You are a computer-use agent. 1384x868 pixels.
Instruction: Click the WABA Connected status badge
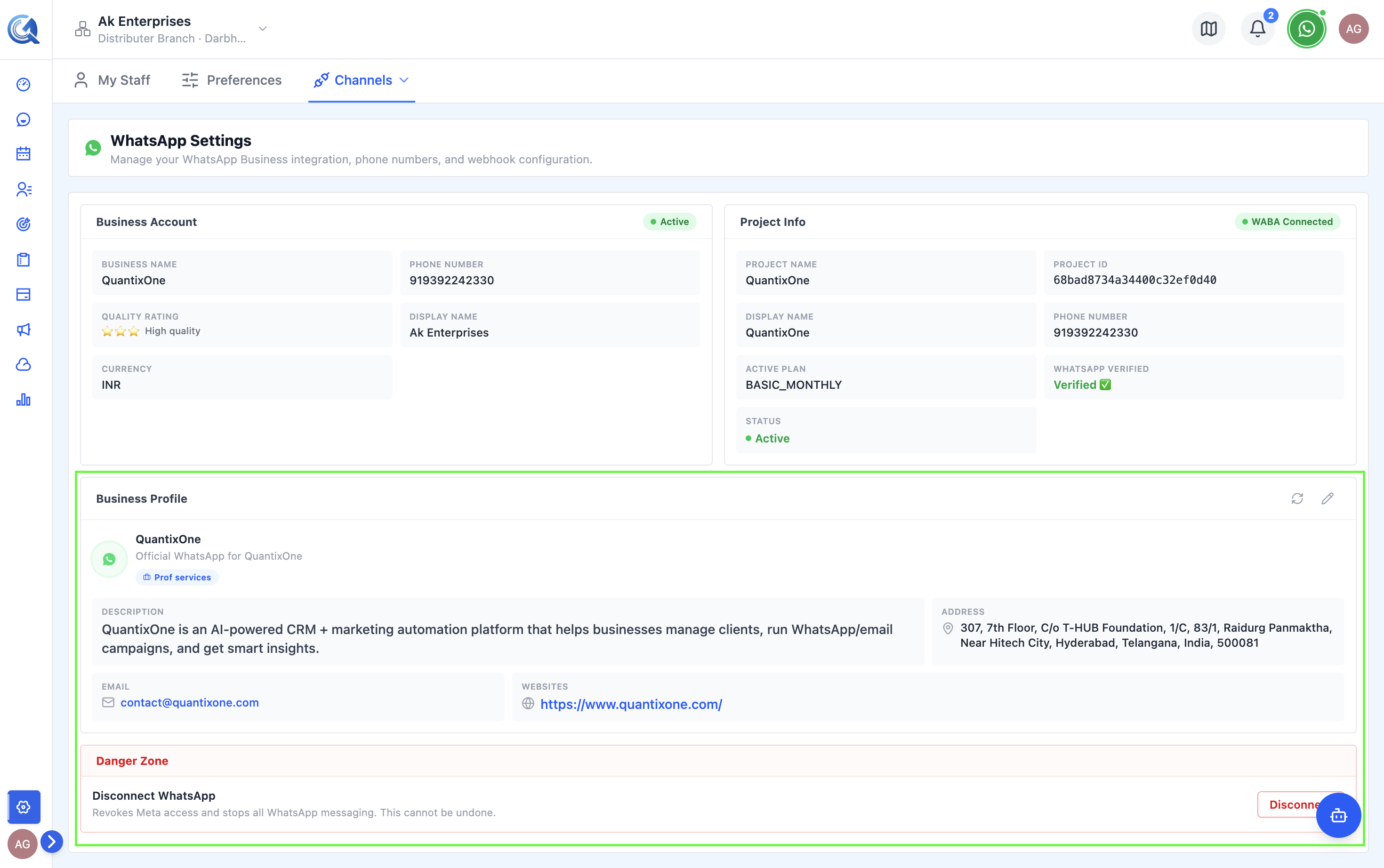1287,222
